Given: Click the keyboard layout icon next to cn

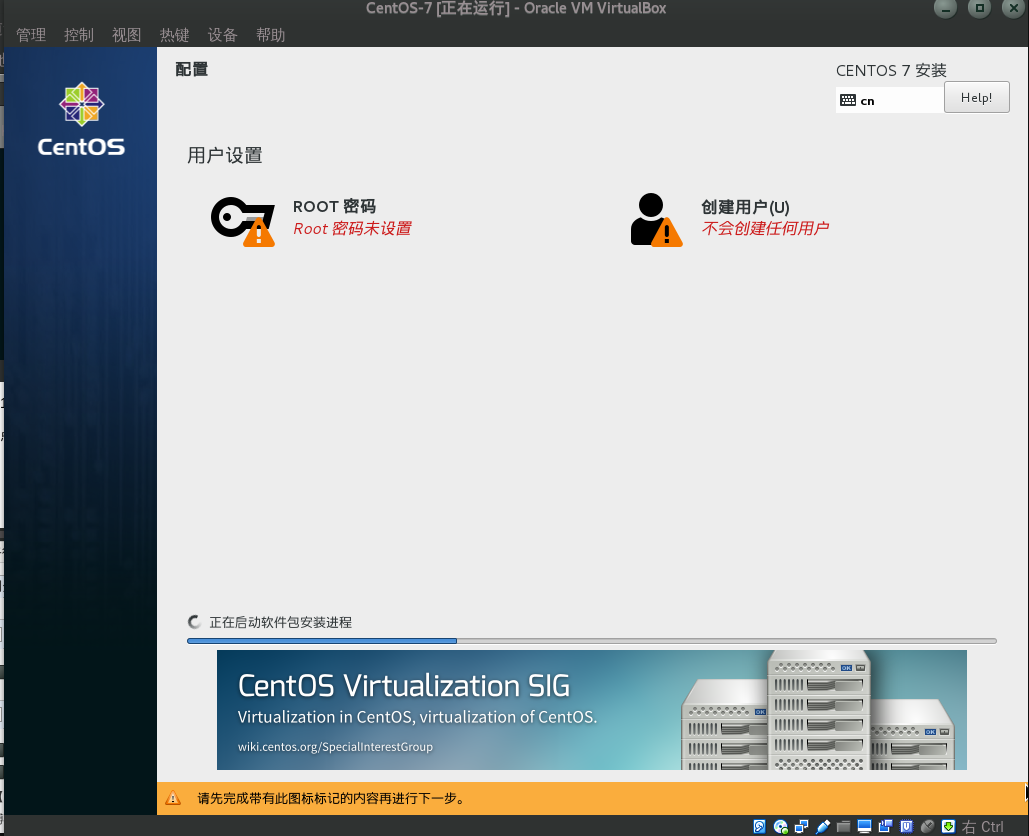Looking at the screenshot, I should click(848, 100).
